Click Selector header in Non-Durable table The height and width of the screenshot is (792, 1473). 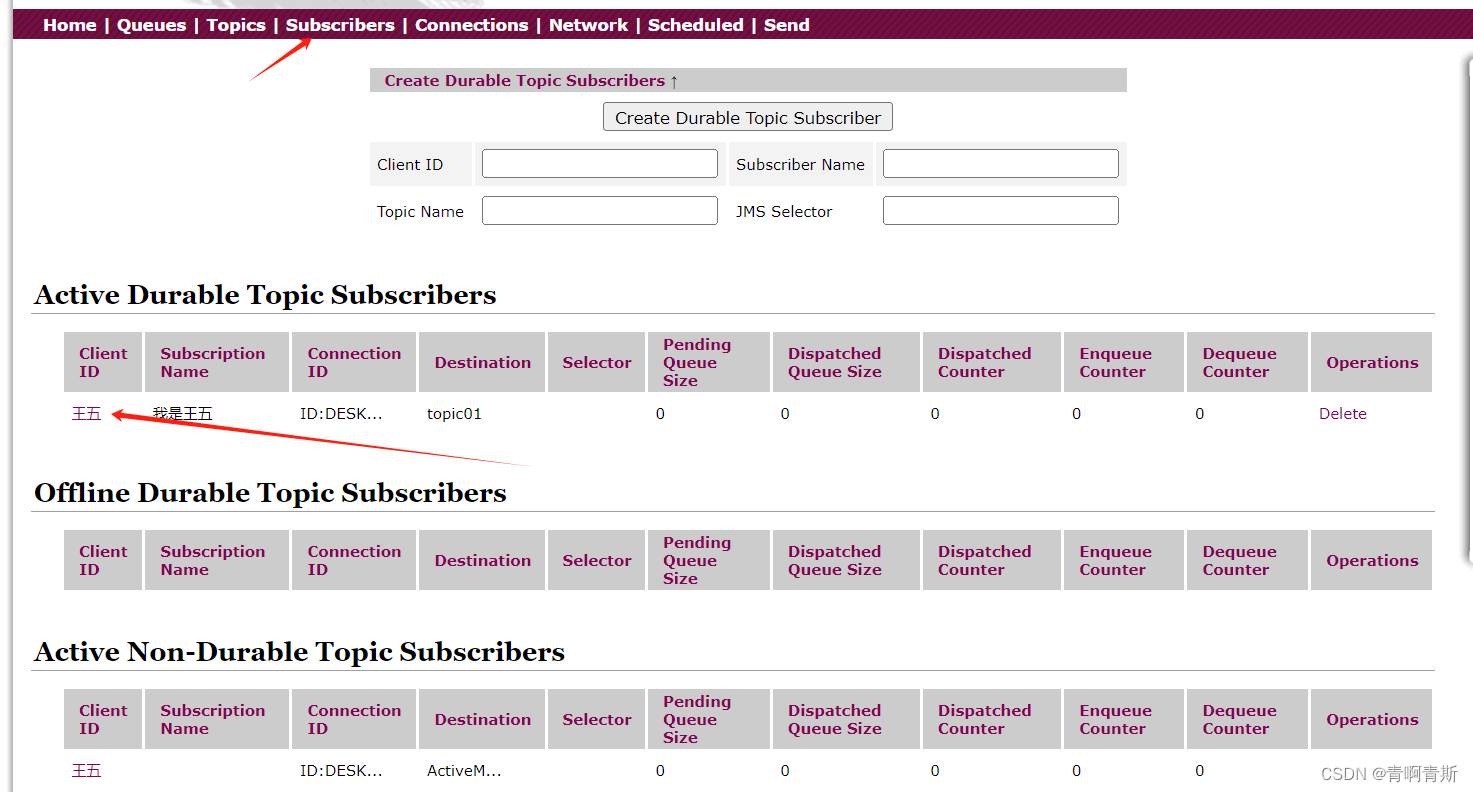(x=596, y=719)
